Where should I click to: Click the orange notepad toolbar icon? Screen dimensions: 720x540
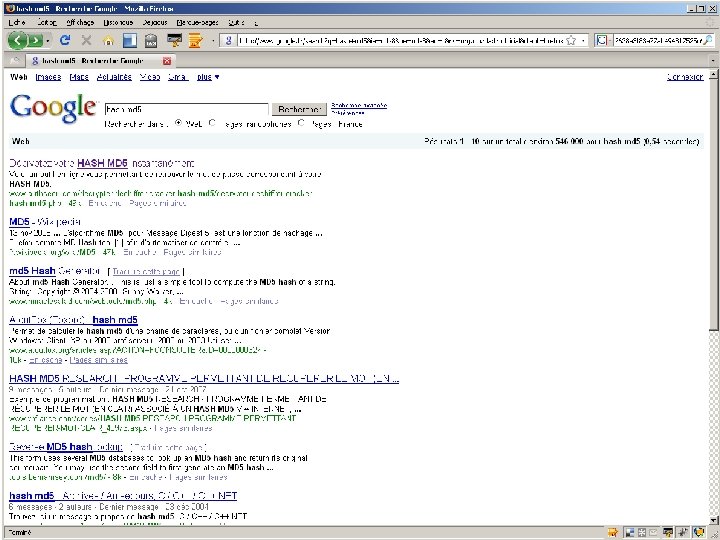(196, 40)
